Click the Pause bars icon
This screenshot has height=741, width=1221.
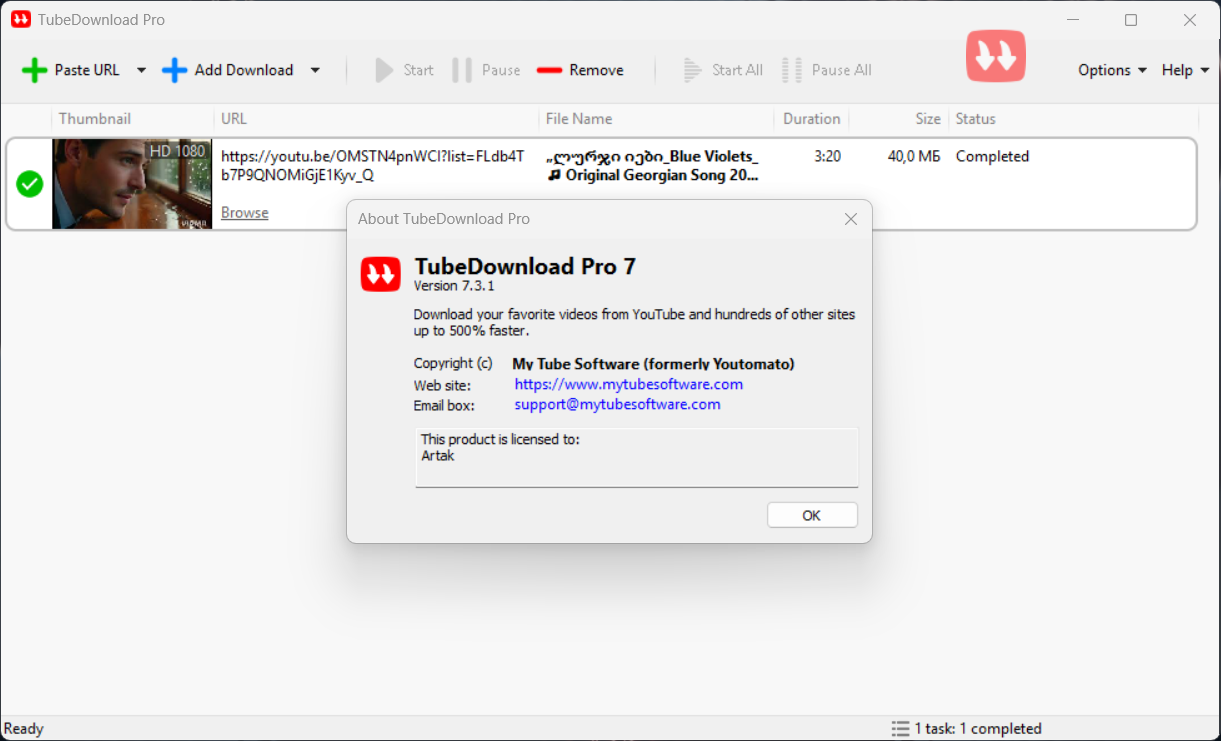coord(461,70)
